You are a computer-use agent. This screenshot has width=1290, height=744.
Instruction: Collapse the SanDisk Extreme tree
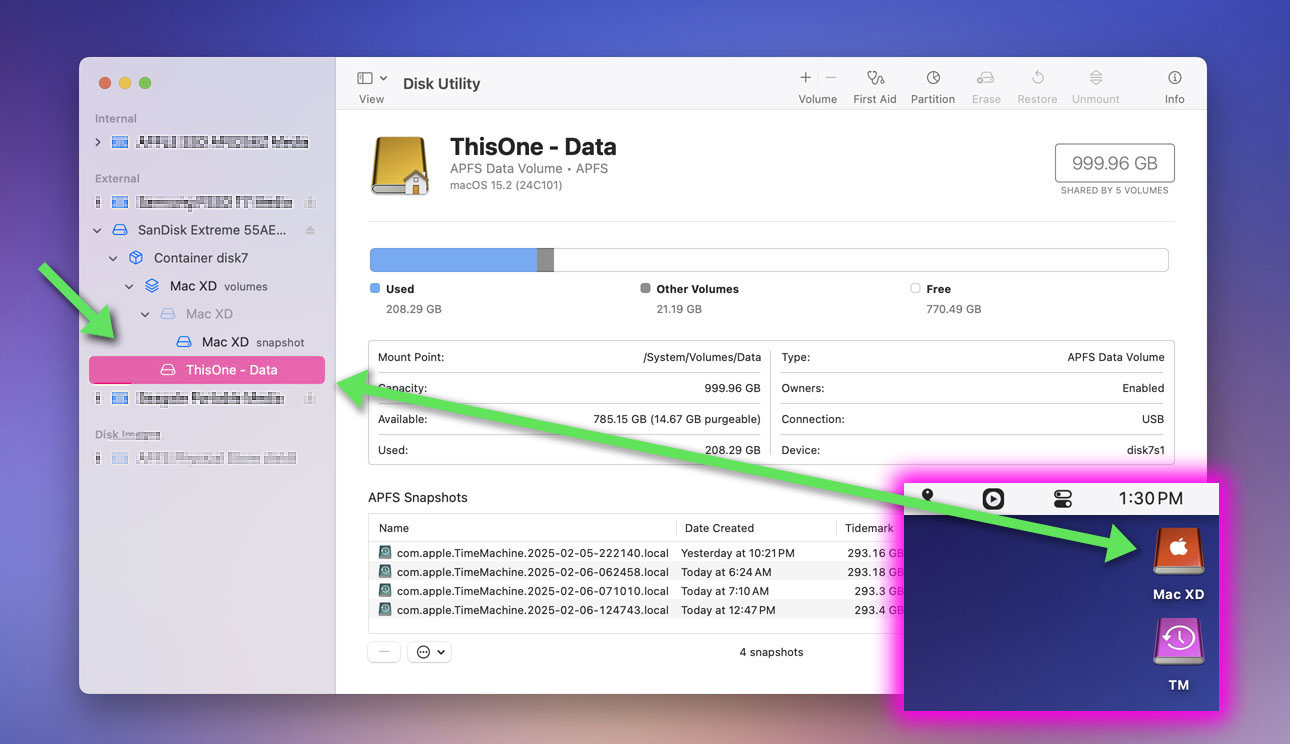click(98, 230)
